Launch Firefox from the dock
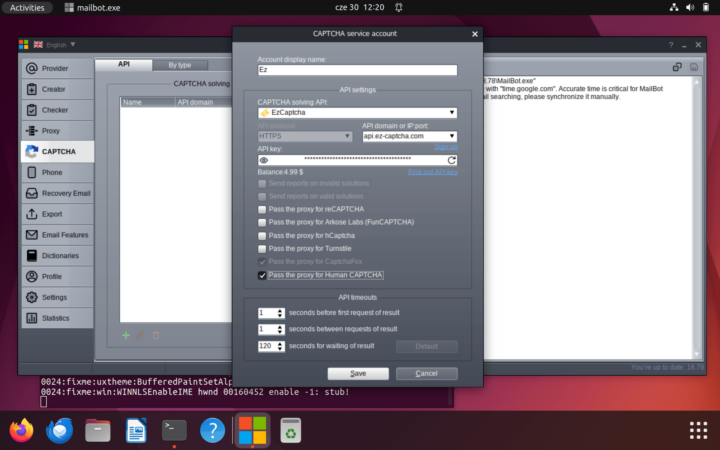This screenshot has width=720, height=450. click(21, 430)
